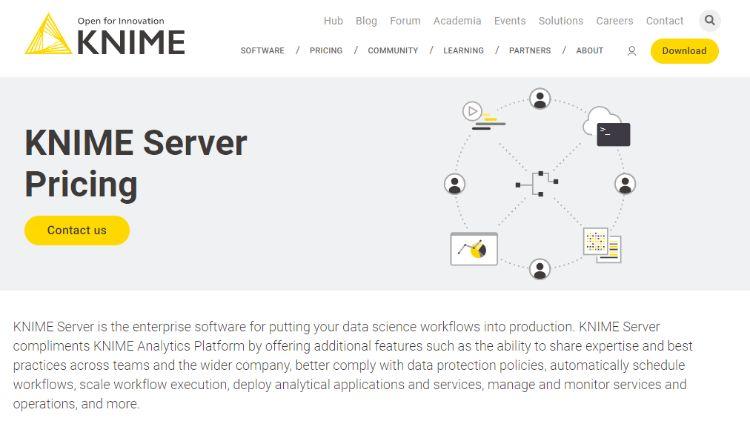Open the Pricing menu

[326, 51]
